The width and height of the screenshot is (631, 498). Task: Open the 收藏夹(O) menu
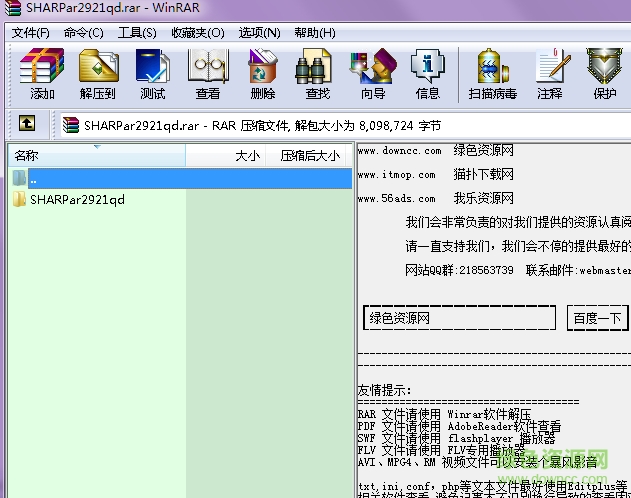(198, 33)
